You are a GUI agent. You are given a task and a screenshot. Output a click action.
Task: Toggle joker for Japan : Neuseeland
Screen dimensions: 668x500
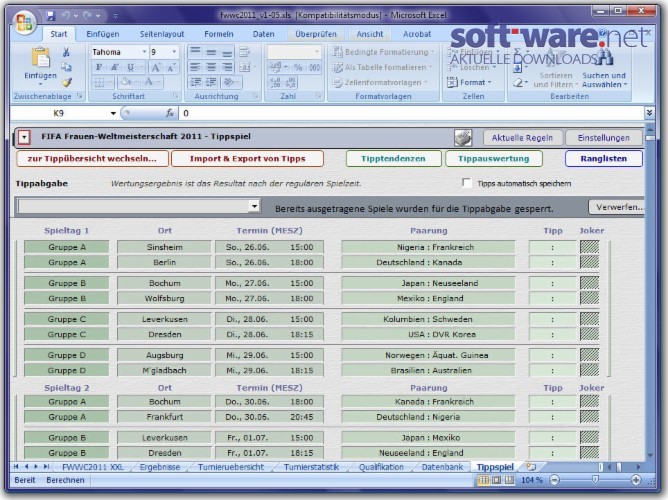click(x=590, y=283)
